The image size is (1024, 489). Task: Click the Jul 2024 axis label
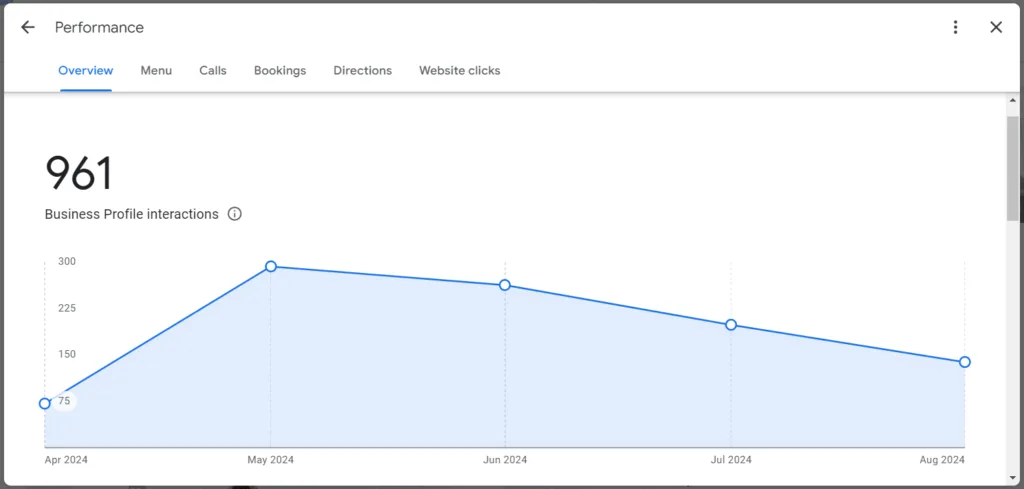pos(731,460)
